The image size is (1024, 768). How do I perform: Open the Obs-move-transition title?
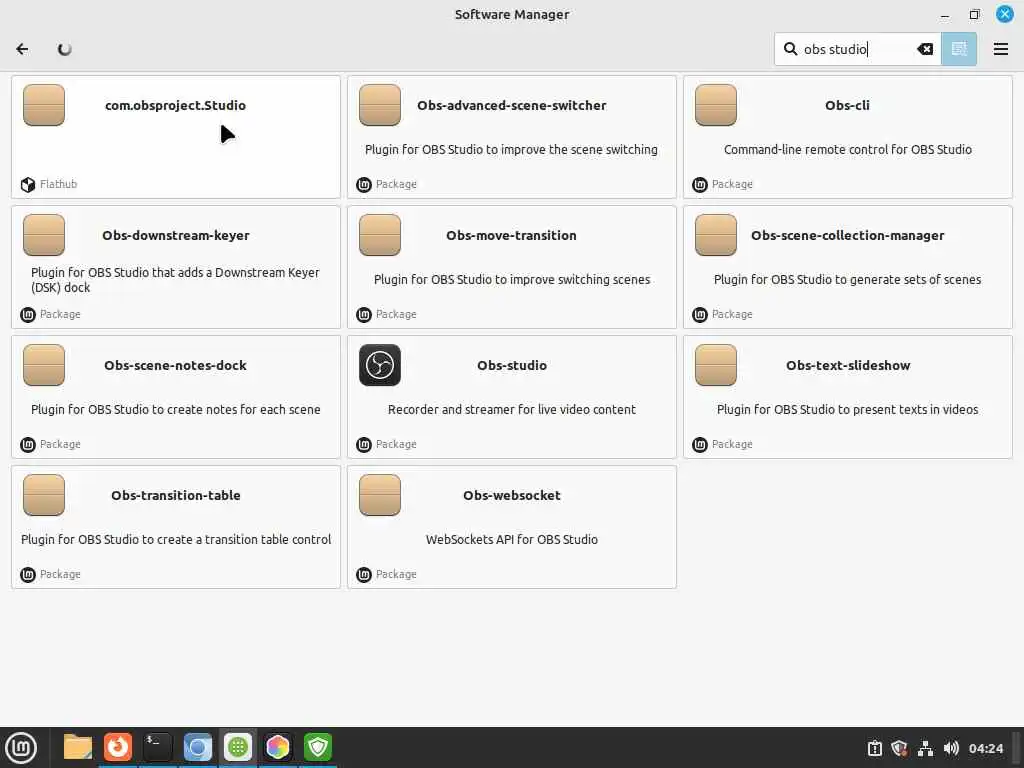point(511,235)
